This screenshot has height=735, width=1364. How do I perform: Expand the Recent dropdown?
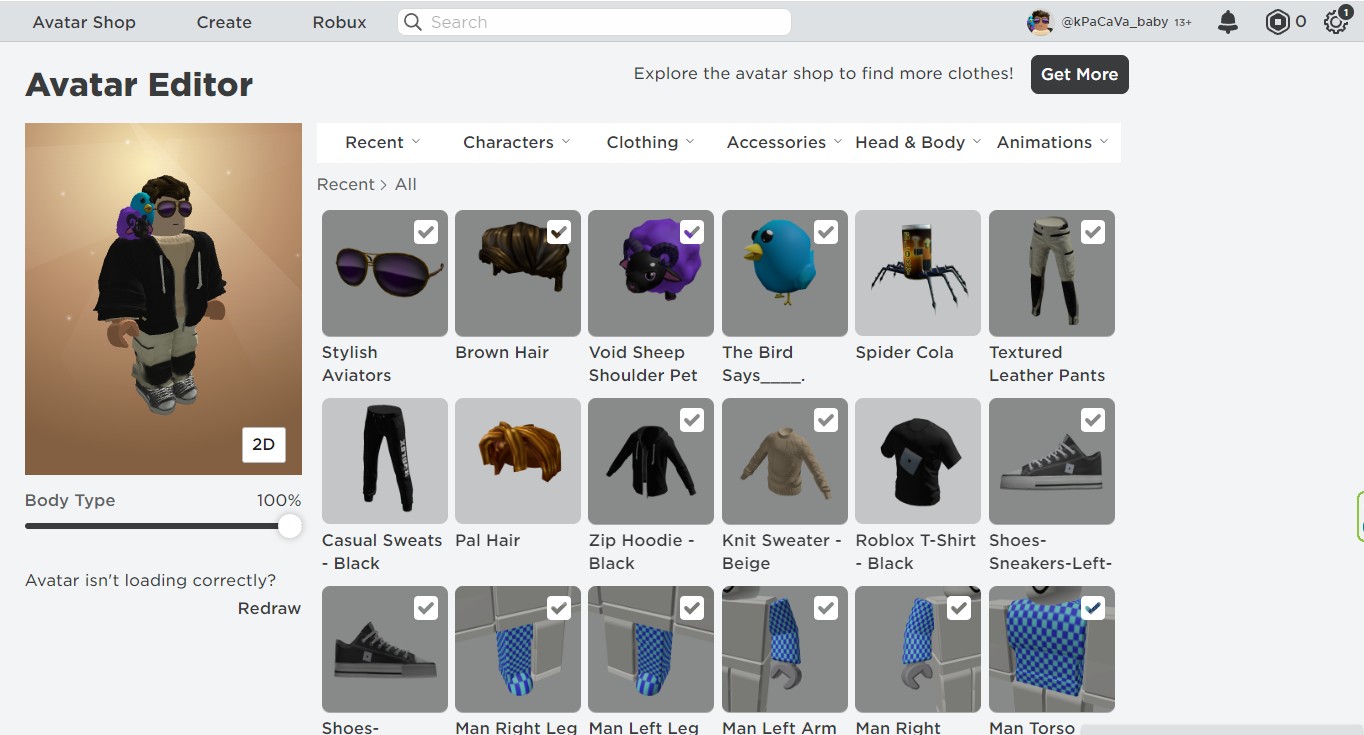(383, 142)
